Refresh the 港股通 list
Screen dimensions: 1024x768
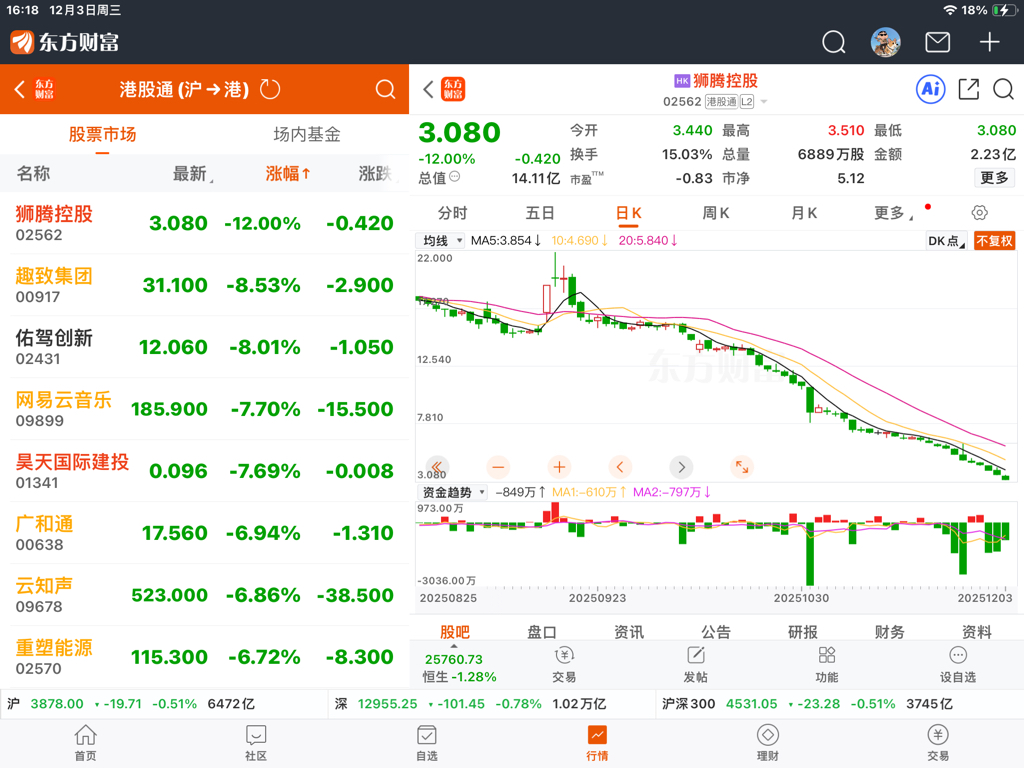click(270, 89)
